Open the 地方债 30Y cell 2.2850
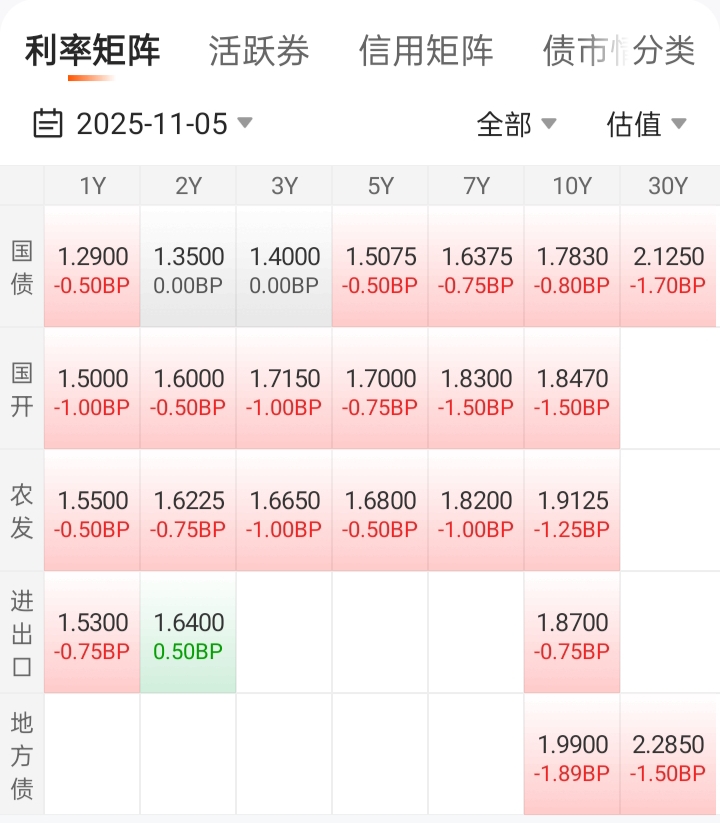The height and width of the screenshot is (823, 720). pyautogui.click(x=668, y=756)
